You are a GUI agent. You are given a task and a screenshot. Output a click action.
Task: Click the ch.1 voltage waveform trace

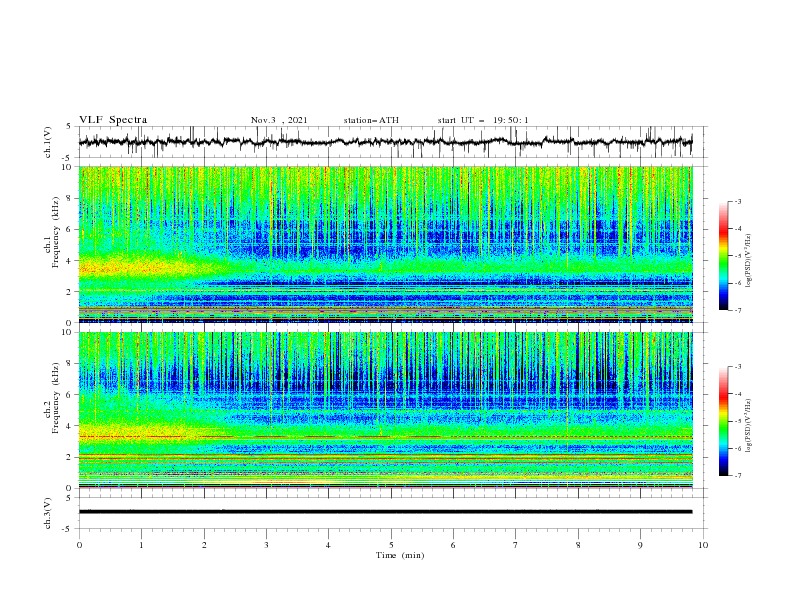click(385, 142)
